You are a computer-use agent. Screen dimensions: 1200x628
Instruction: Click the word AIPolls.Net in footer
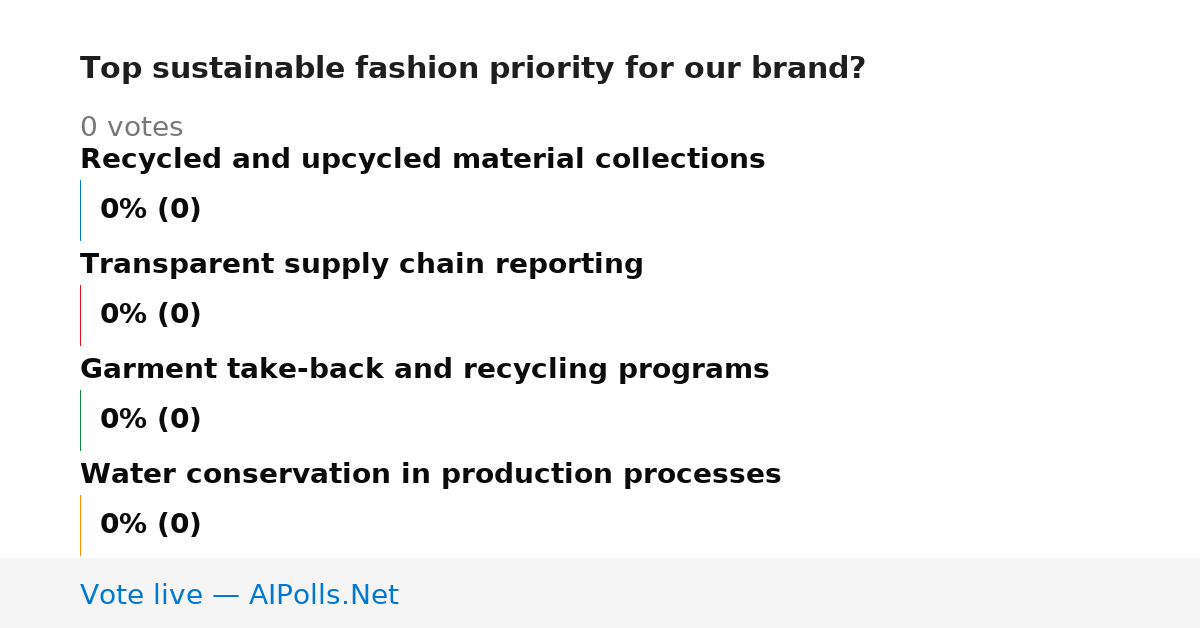point(323,595)
